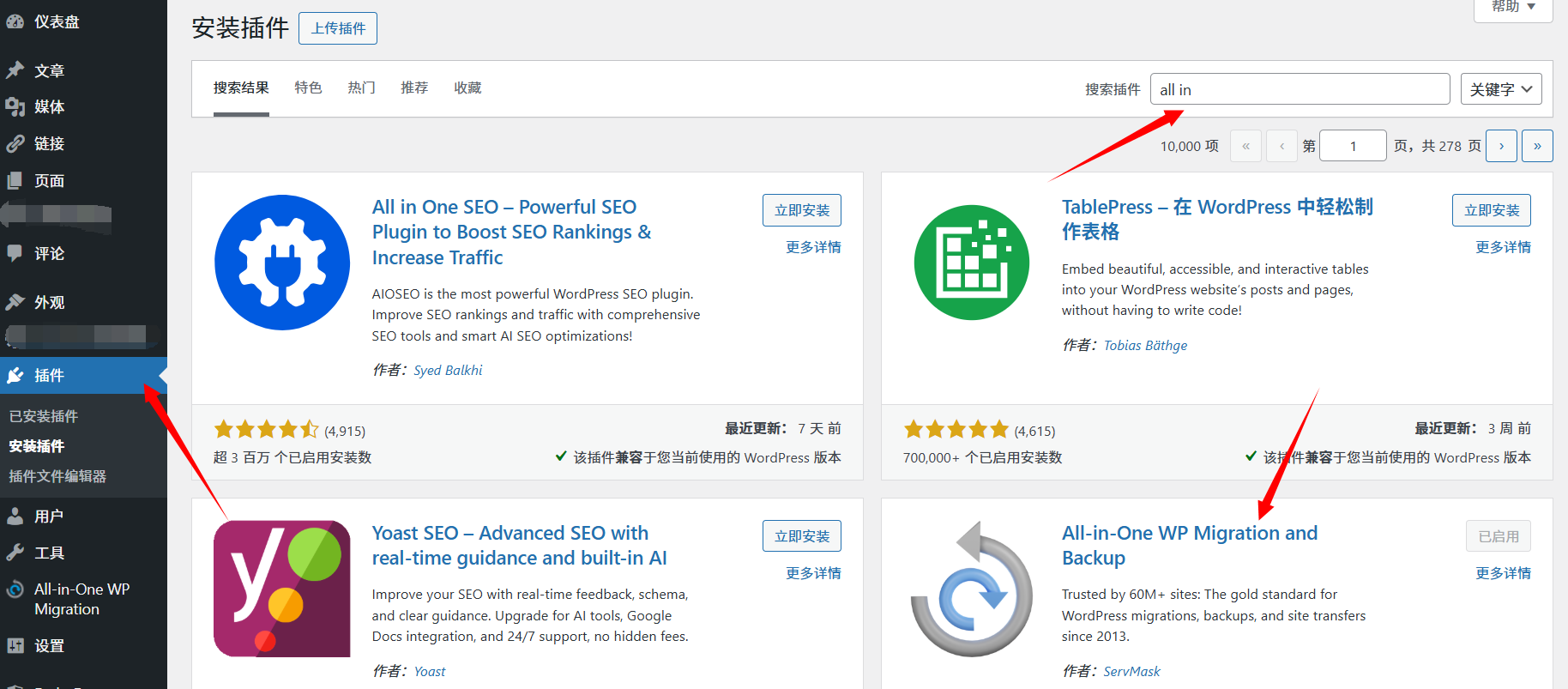Click the 搜索插件 search input field
This screenshot has width=1568, height=689.
click(1299, 89)
